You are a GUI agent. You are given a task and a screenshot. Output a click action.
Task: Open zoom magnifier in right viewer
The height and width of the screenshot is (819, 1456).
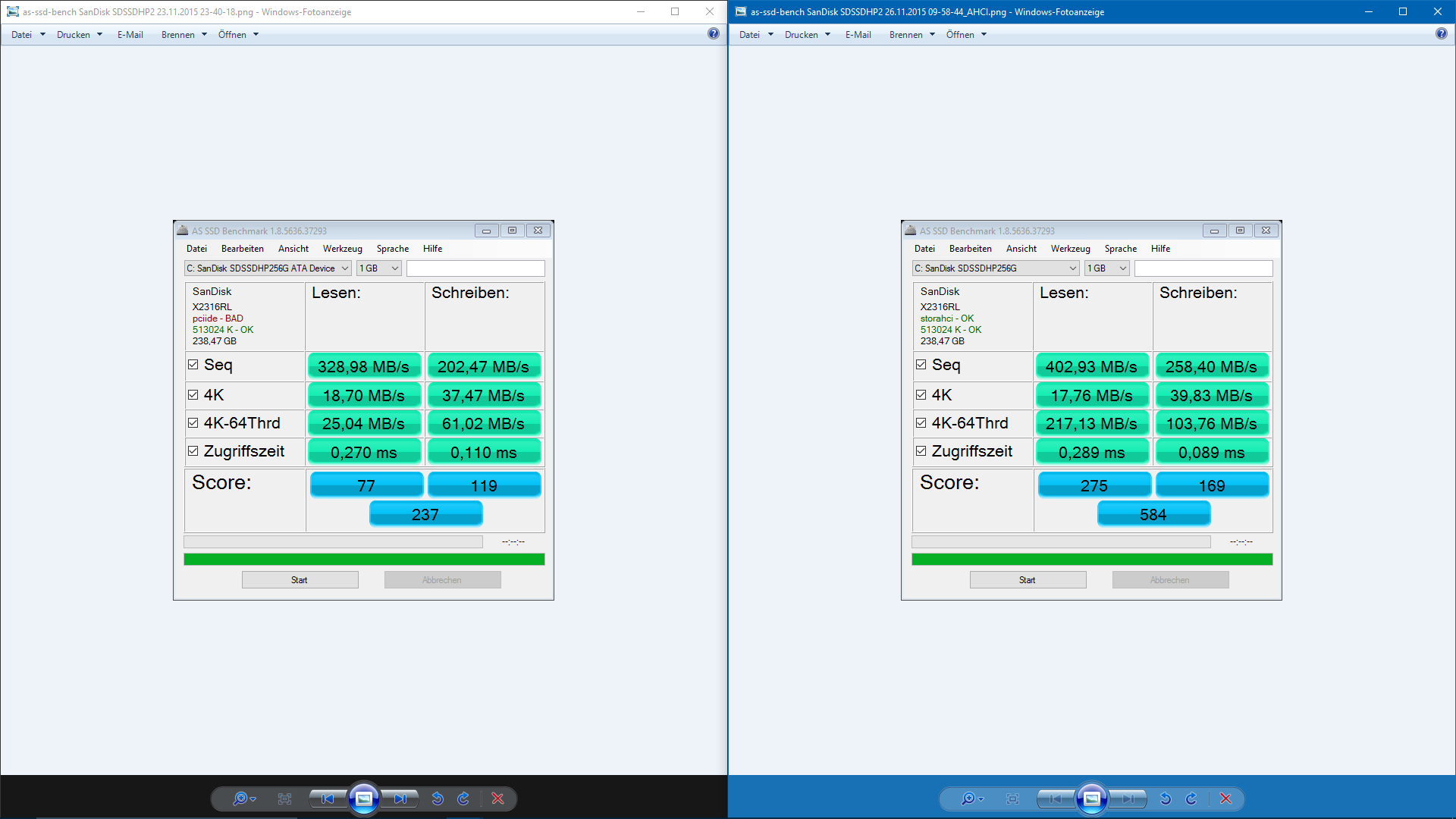pos(968,799)
